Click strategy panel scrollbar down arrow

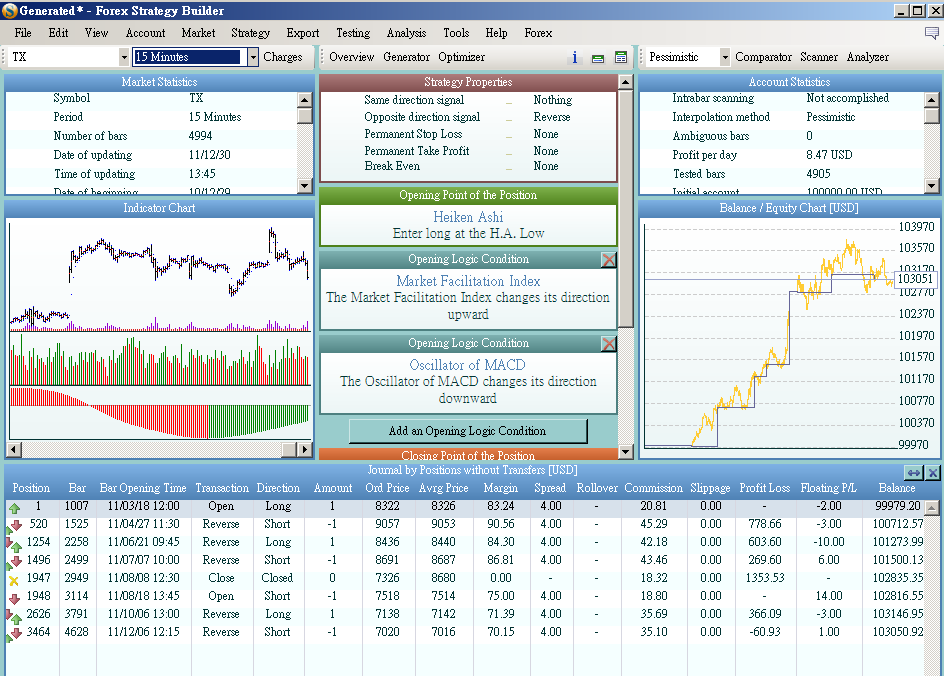pos(626,452)
